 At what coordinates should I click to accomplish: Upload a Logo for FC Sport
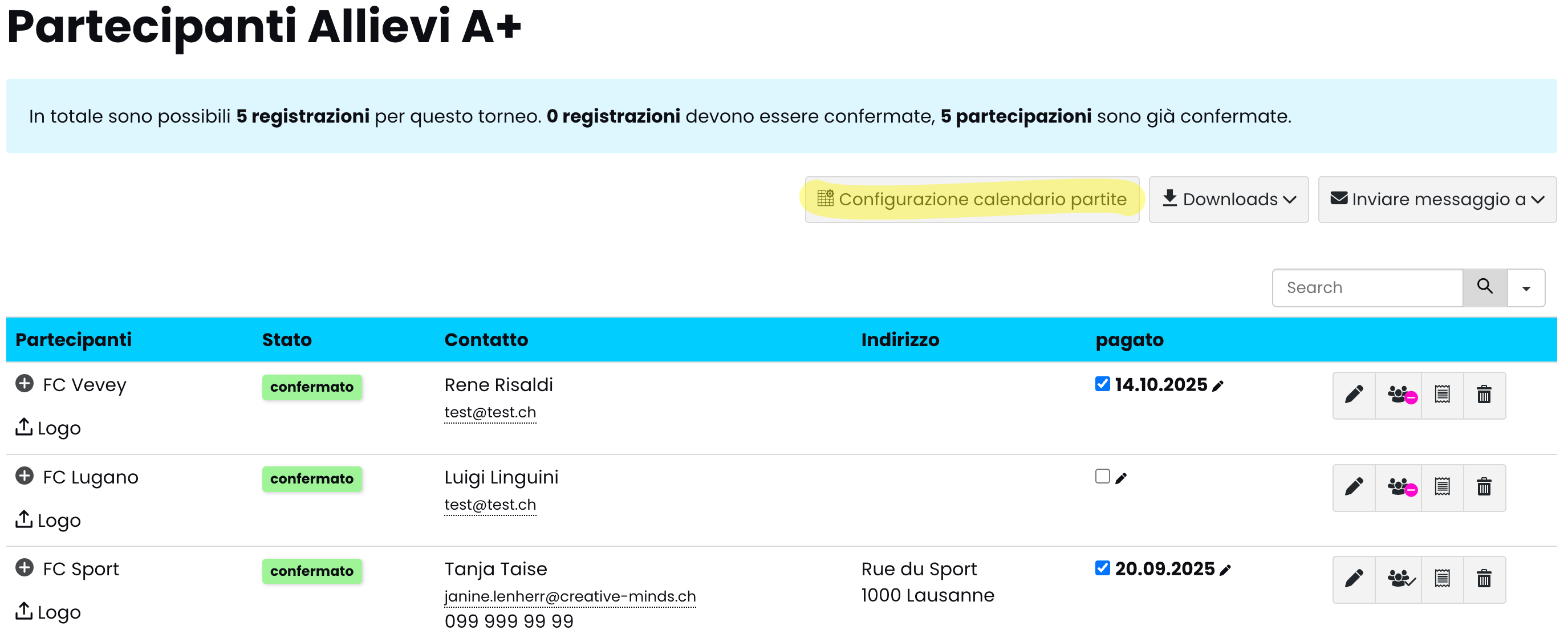[47, 612]
